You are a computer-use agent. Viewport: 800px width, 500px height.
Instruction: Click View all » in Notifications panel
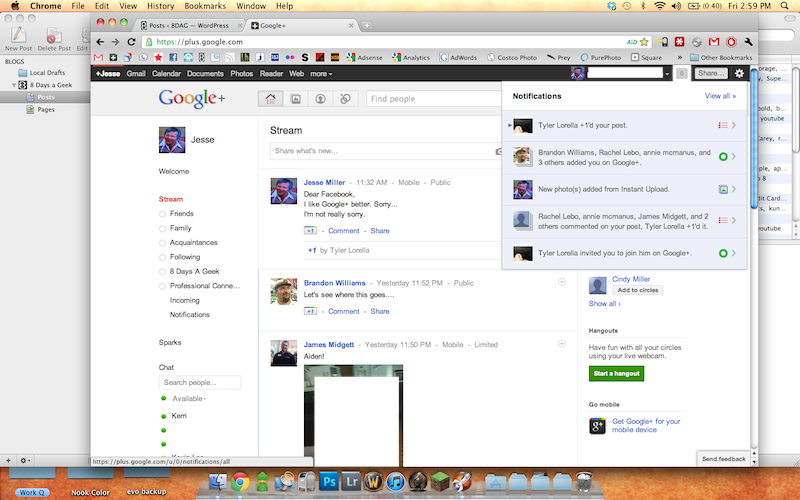click(720, 96)
